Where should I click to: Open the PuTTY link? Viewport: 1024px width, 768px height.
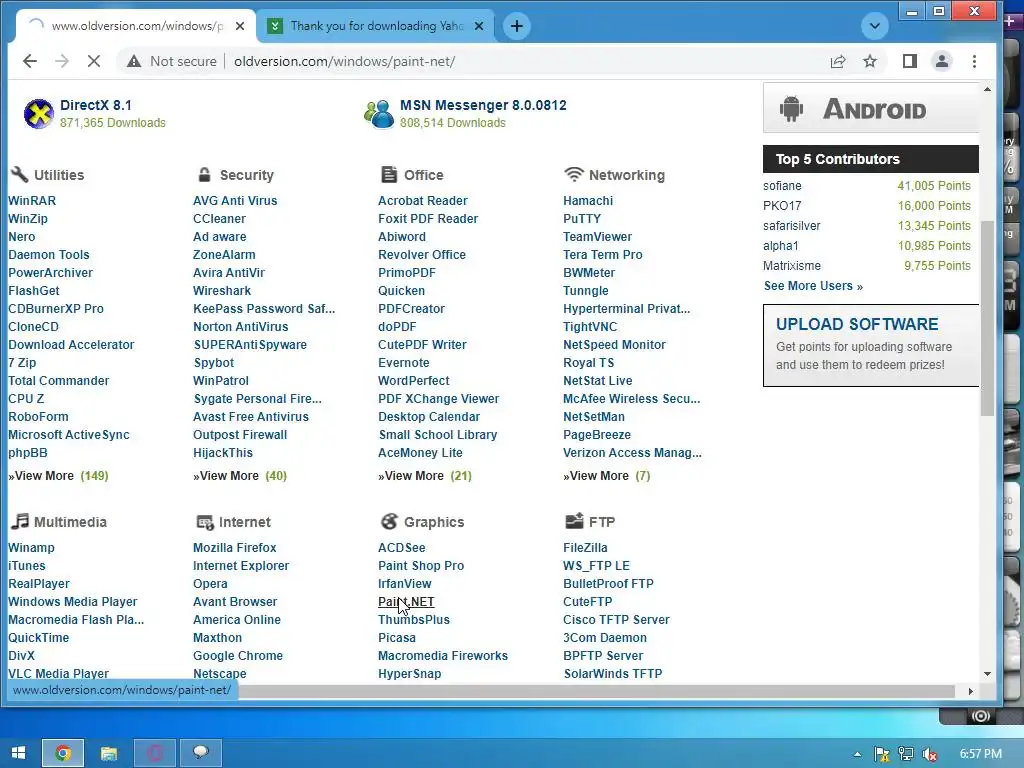click(x=582, y=219)
